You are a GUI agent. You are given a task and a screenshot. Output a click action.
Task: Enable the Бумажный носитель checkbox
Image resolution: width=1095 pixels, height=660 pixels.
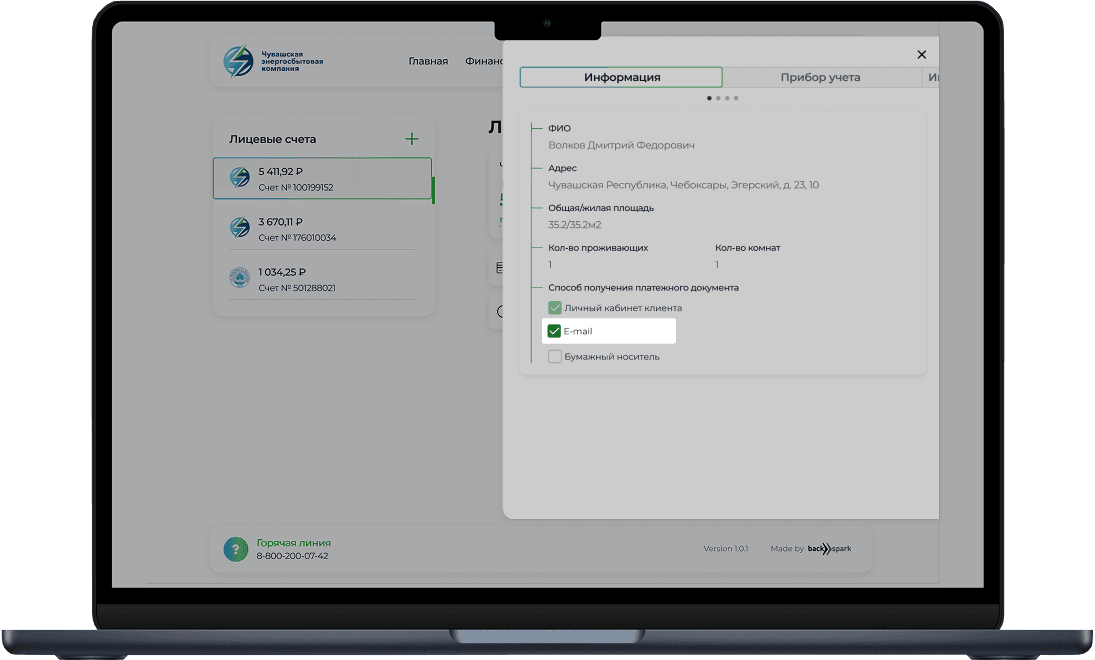[x=554, y=356]
